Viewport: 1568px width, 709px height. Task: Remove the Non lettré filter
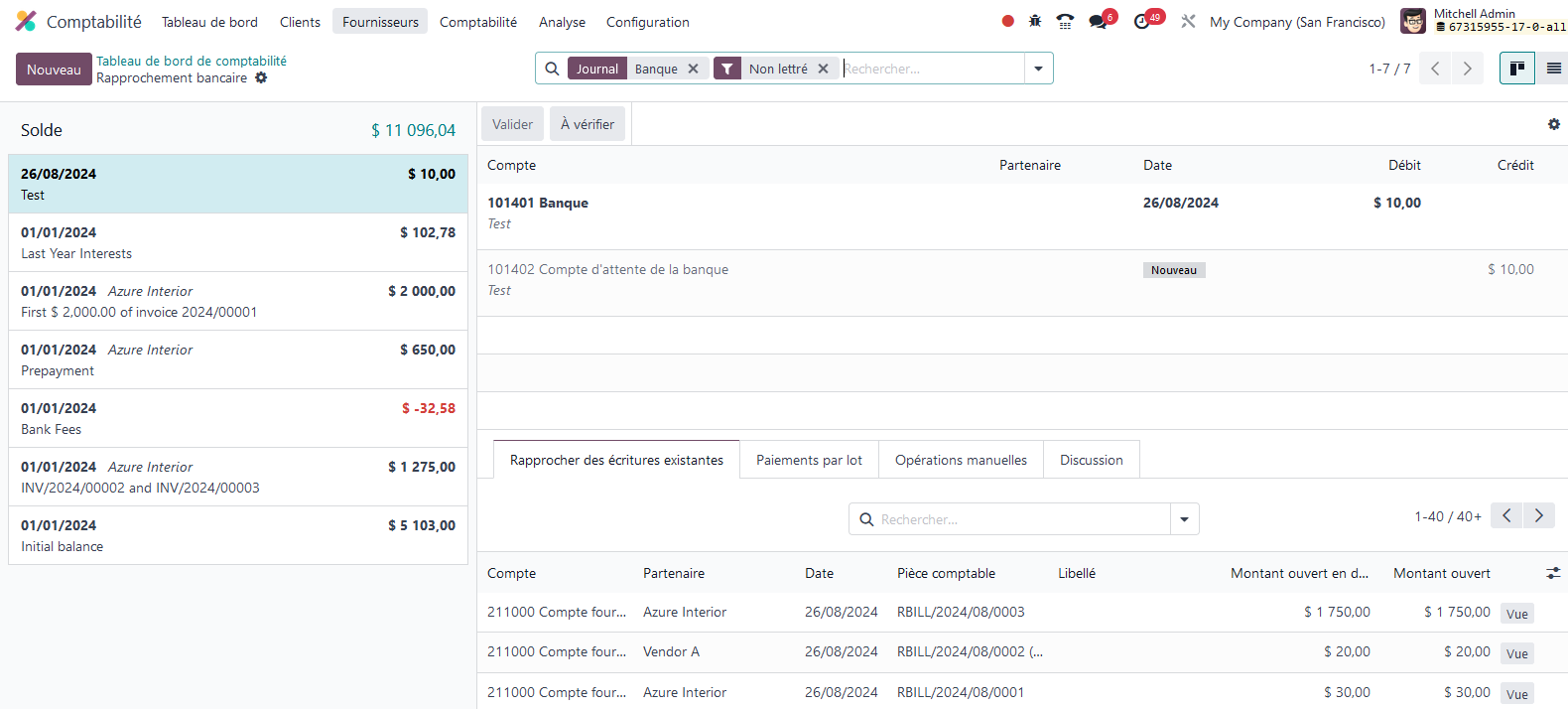coord(823,69)
